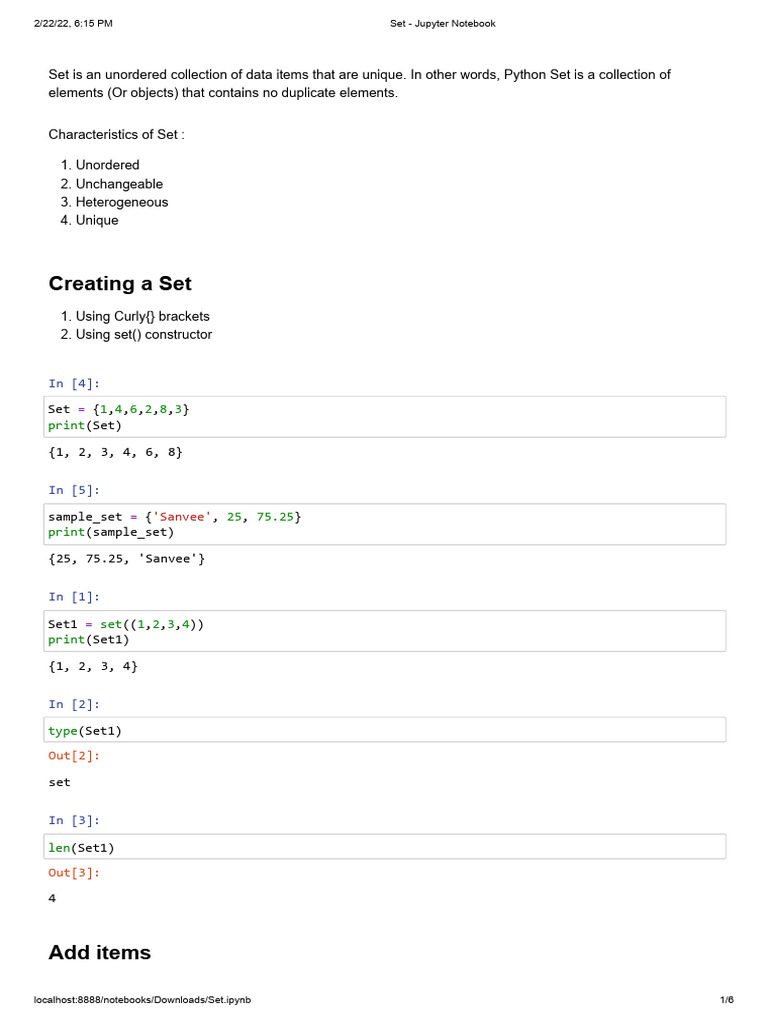
Task: Click the In [3]: prompt label
Action: click(x=74, y=820)
